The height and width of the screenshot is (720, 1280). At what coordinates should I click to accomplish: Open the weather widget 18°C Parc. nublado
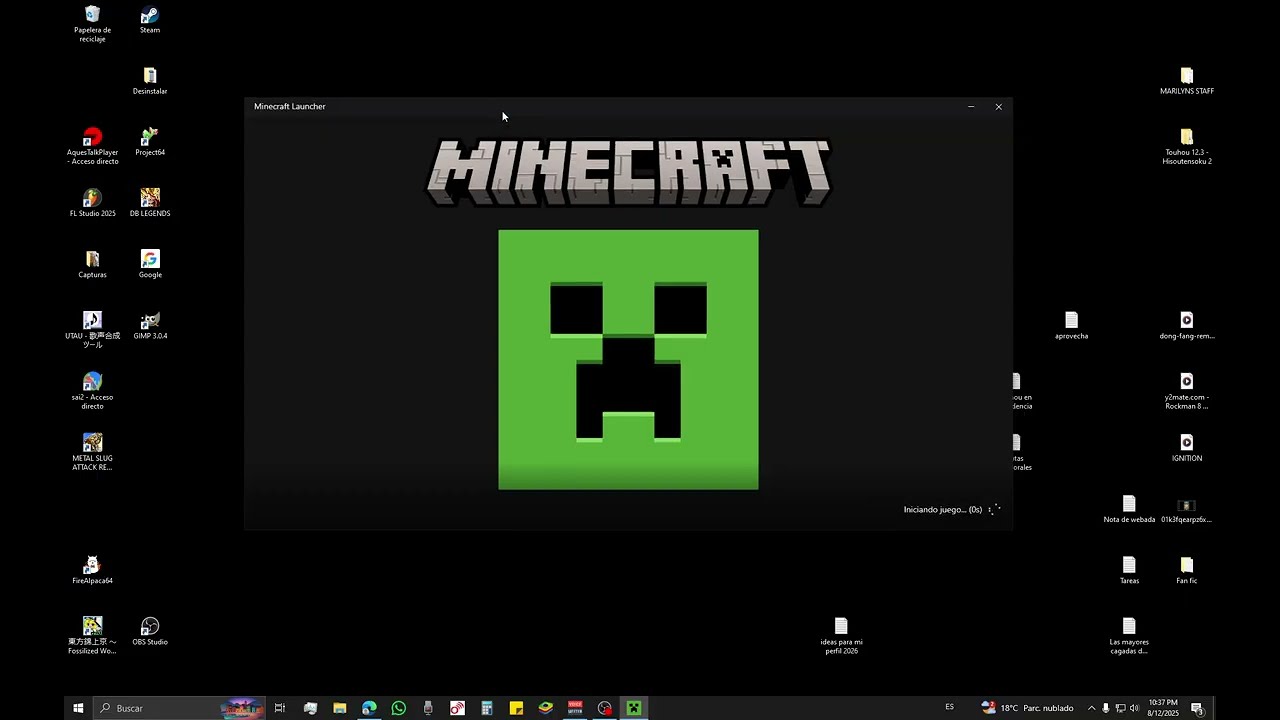coord(1028,708)
